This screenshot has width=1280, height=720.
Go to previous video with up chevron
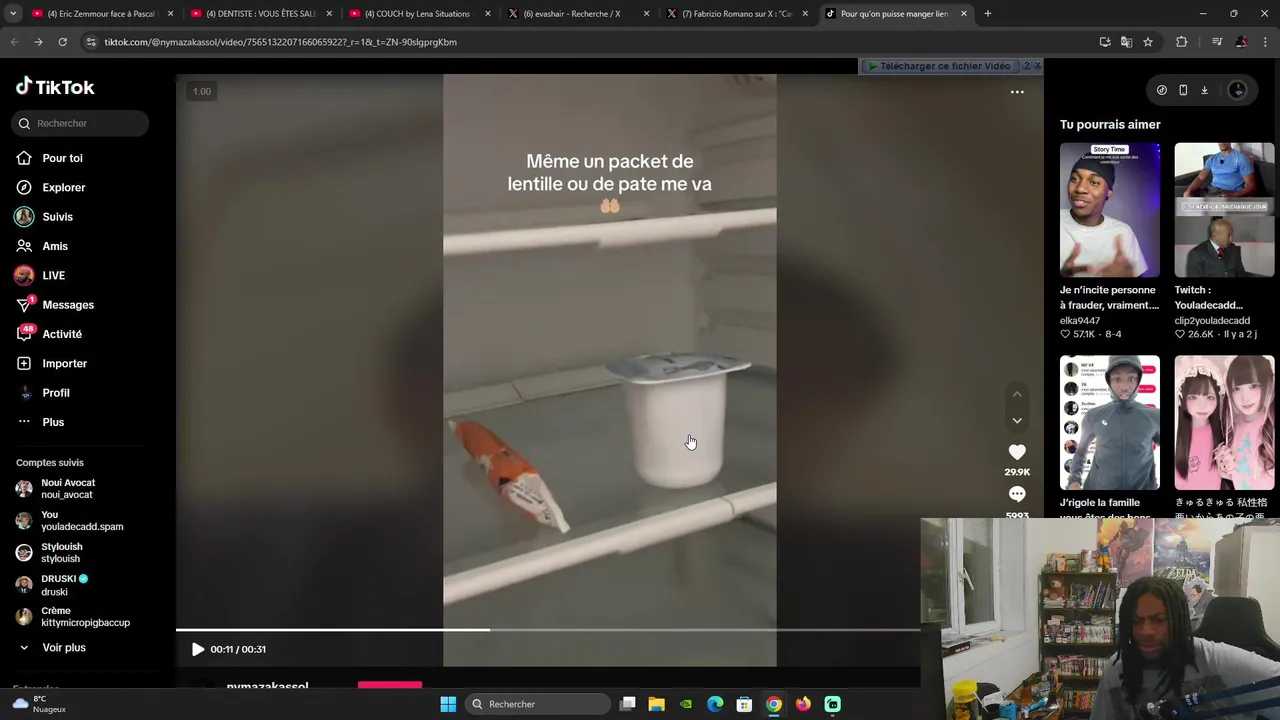(x=1017, y=394)
